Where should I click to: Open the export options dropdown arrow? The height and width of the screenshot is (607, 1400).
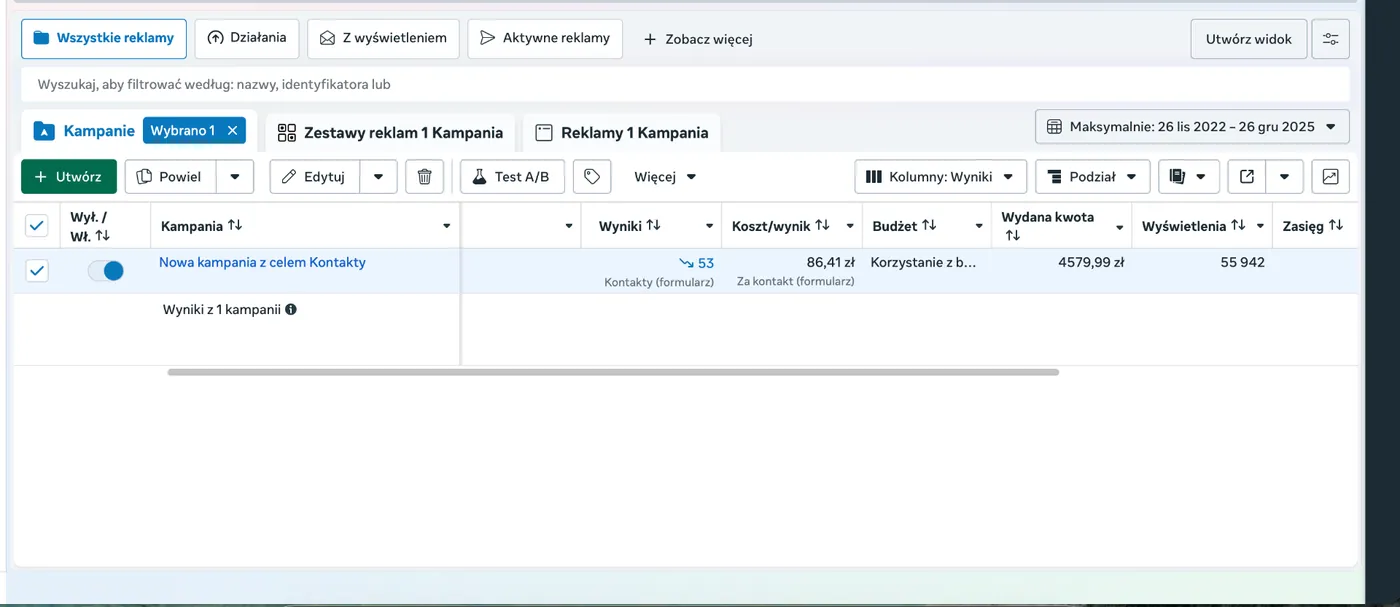pyautogui.click(x=1285, y=177)
